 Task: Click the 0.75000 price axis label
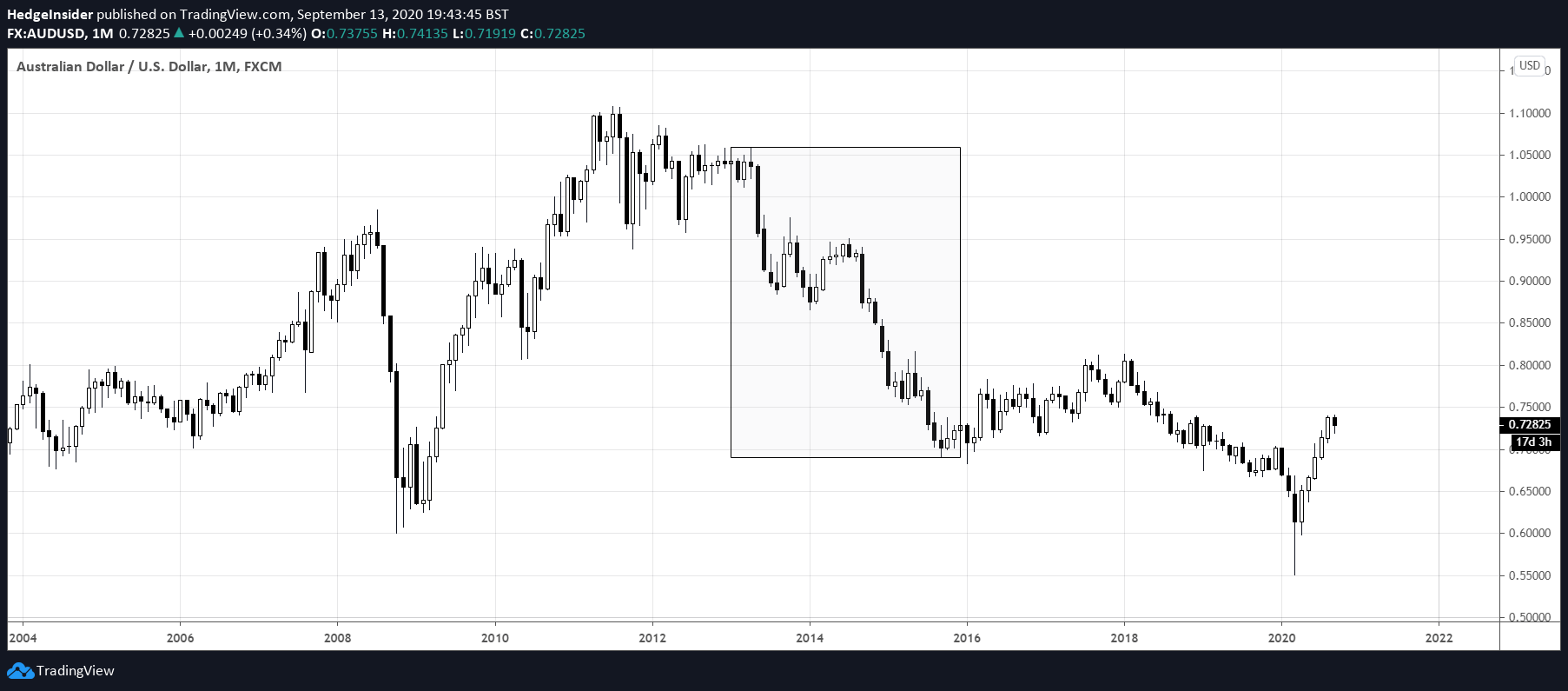[x=1529, y=407]
